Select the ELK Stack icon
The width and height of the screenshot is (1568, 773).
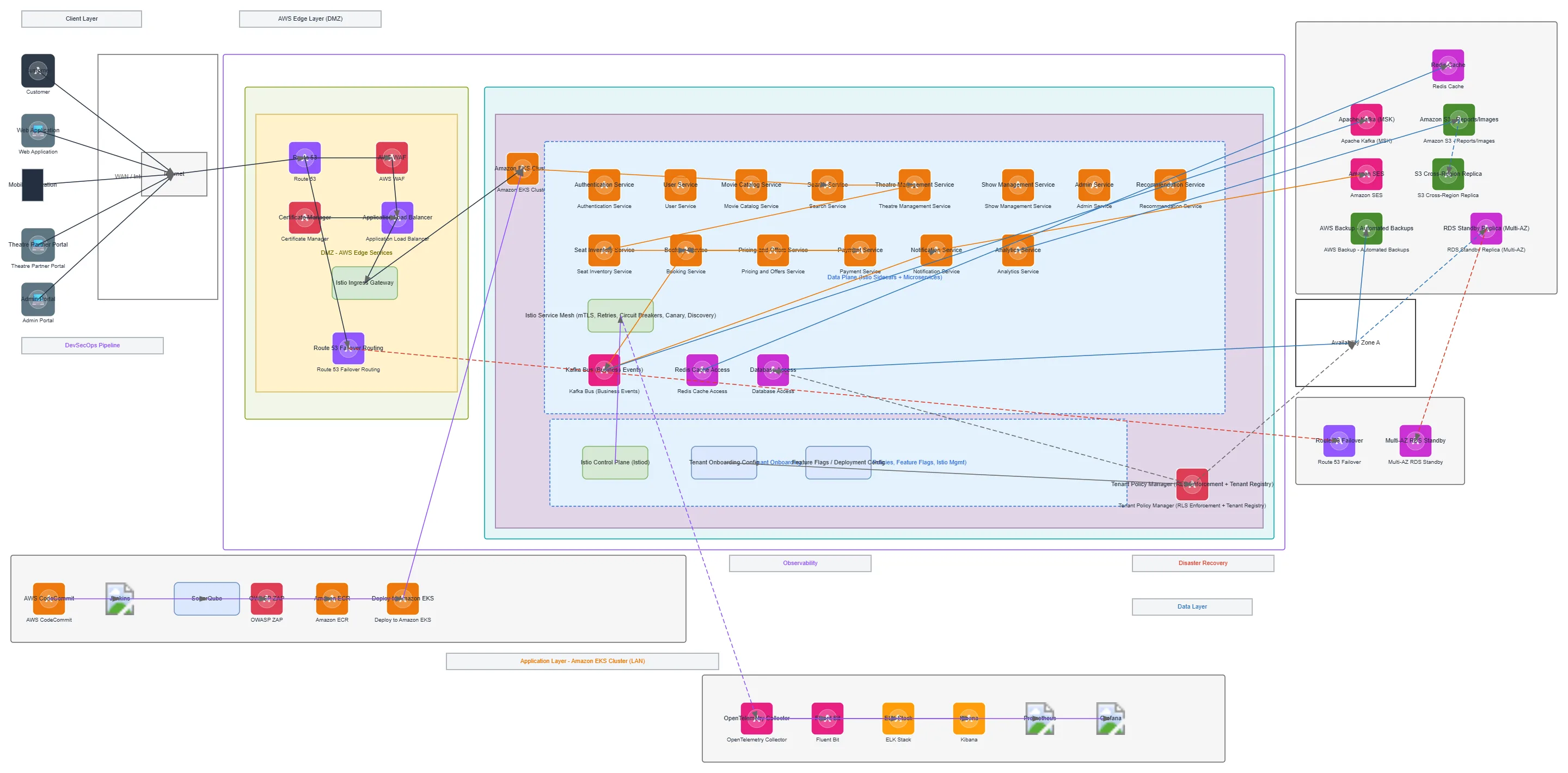[x=898, y=718]
